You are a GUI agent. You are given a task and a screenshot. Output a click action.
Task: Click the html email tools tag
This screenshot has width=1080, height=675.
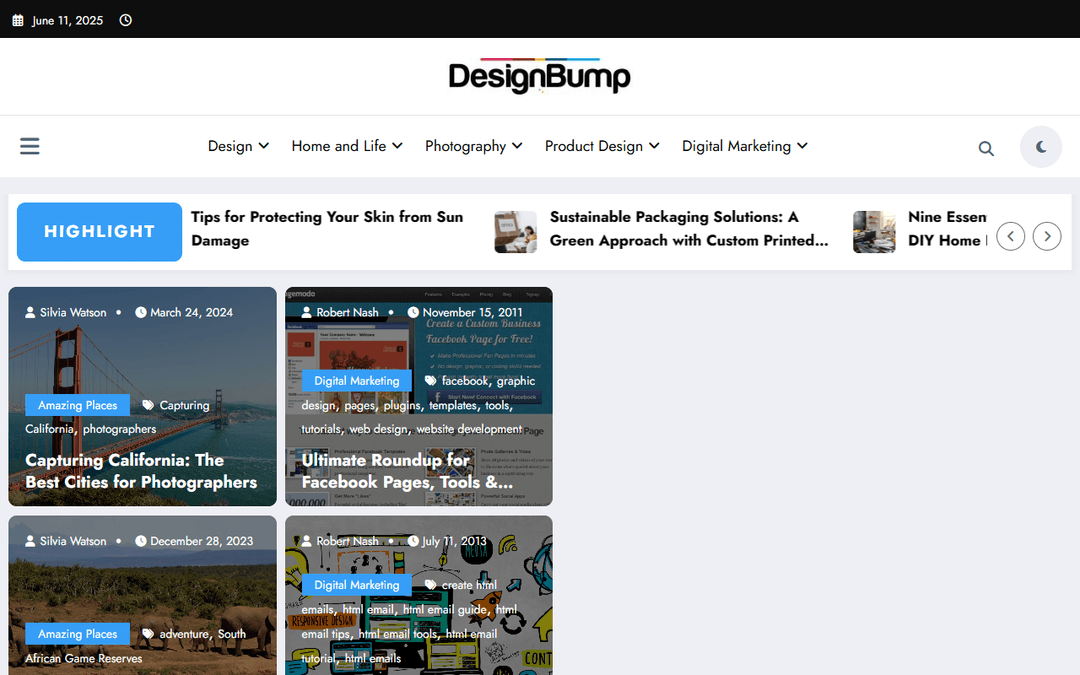397,634
